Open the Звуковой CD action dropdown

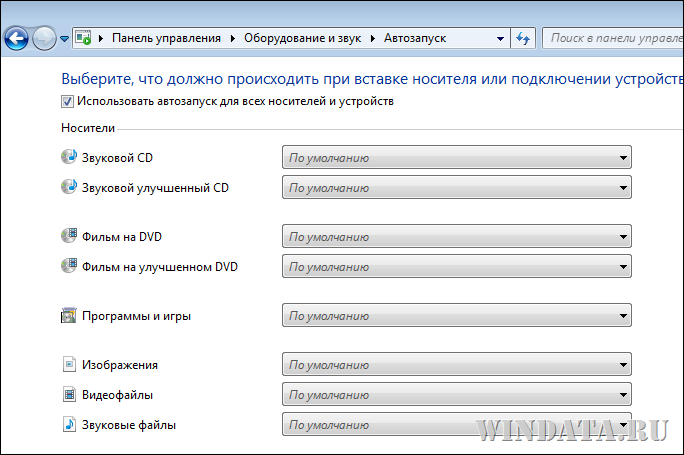click(457, 157)
